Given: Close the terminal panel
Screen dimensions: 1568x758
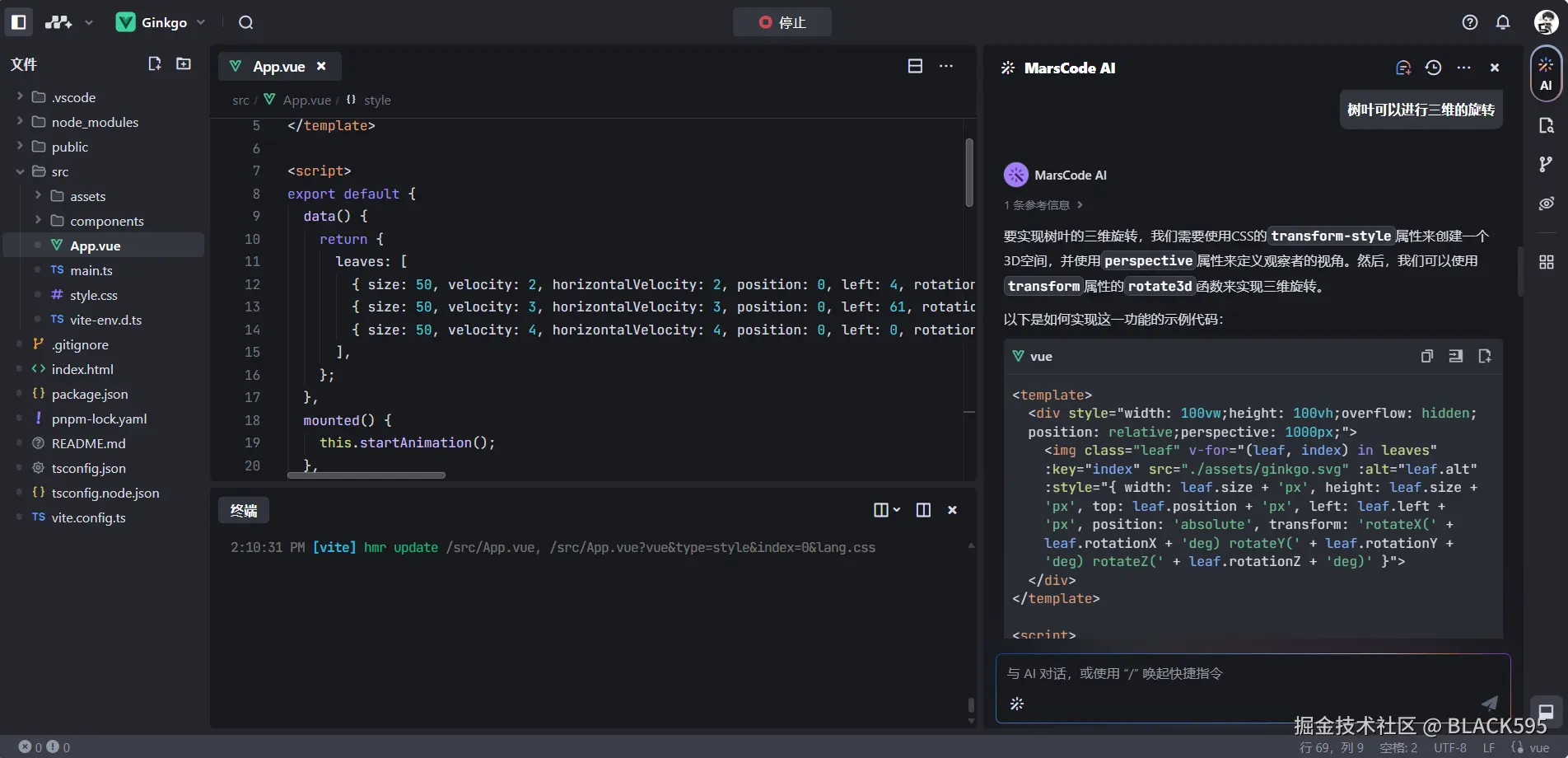Looking at the screenshot, I should pyautogui.click(x=952, y=510).
